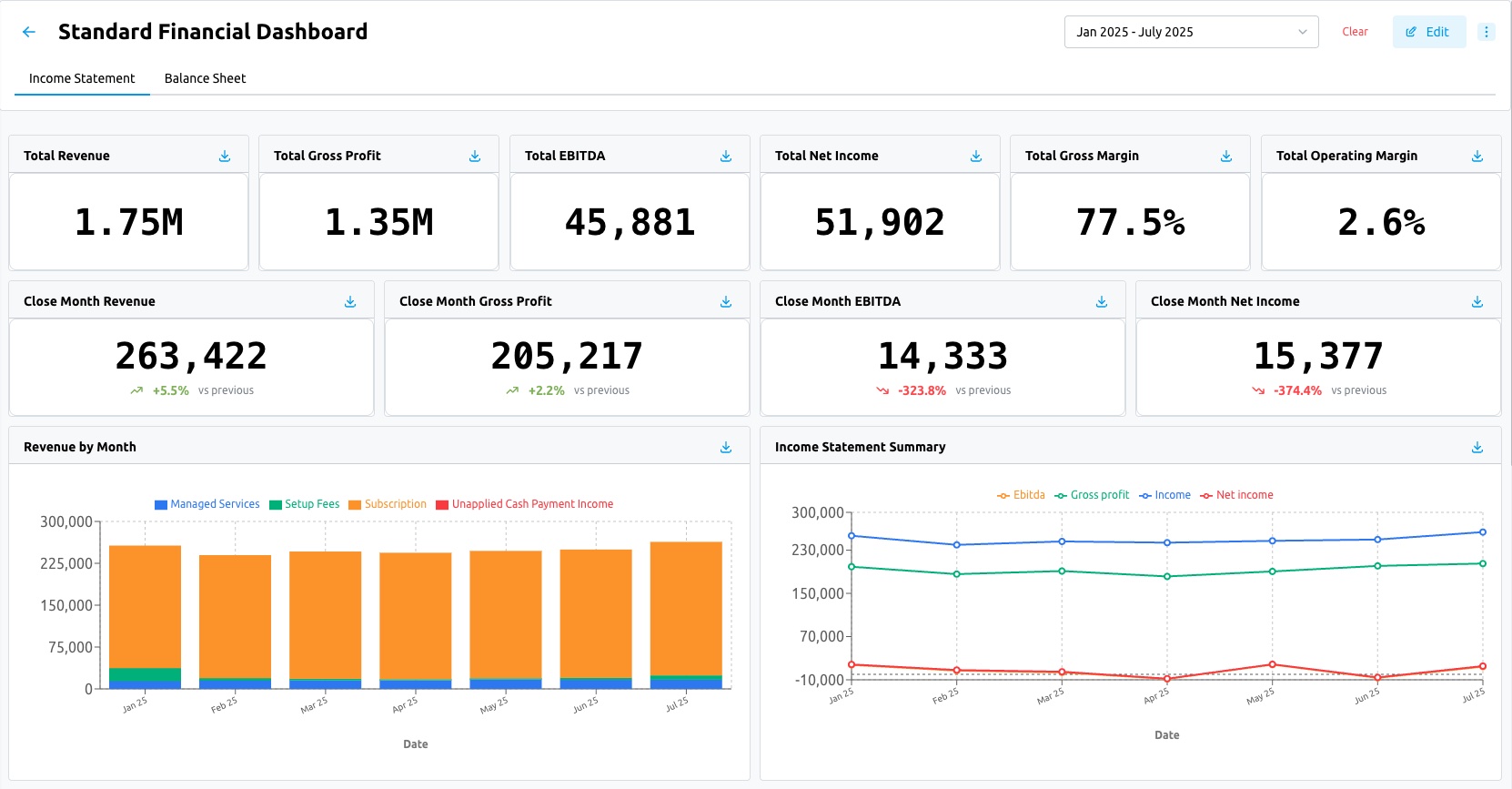The image size is (1512, 789).
Task: Open the Jan 2025 - July 2025 date dropdown
Action: click(x=1191, y=32)
